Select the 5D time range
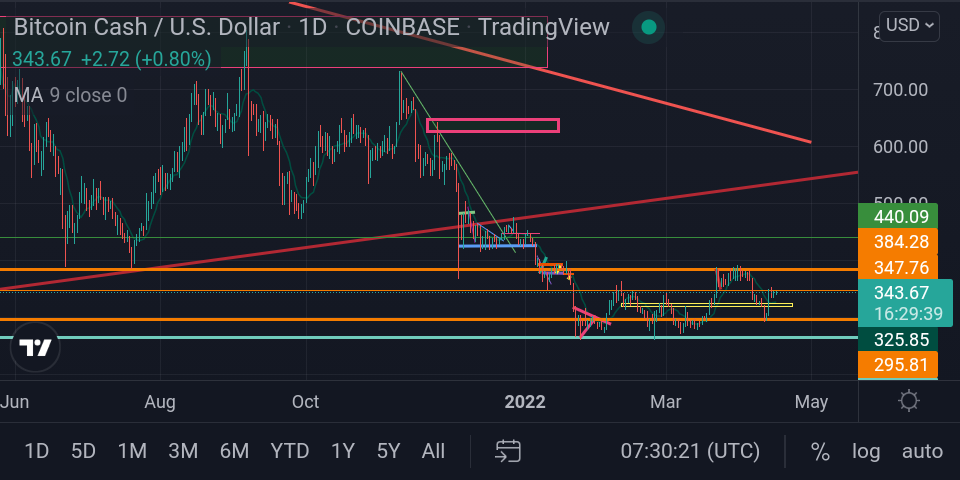This screenshot has height=480, width=960. tap(83, 451)
